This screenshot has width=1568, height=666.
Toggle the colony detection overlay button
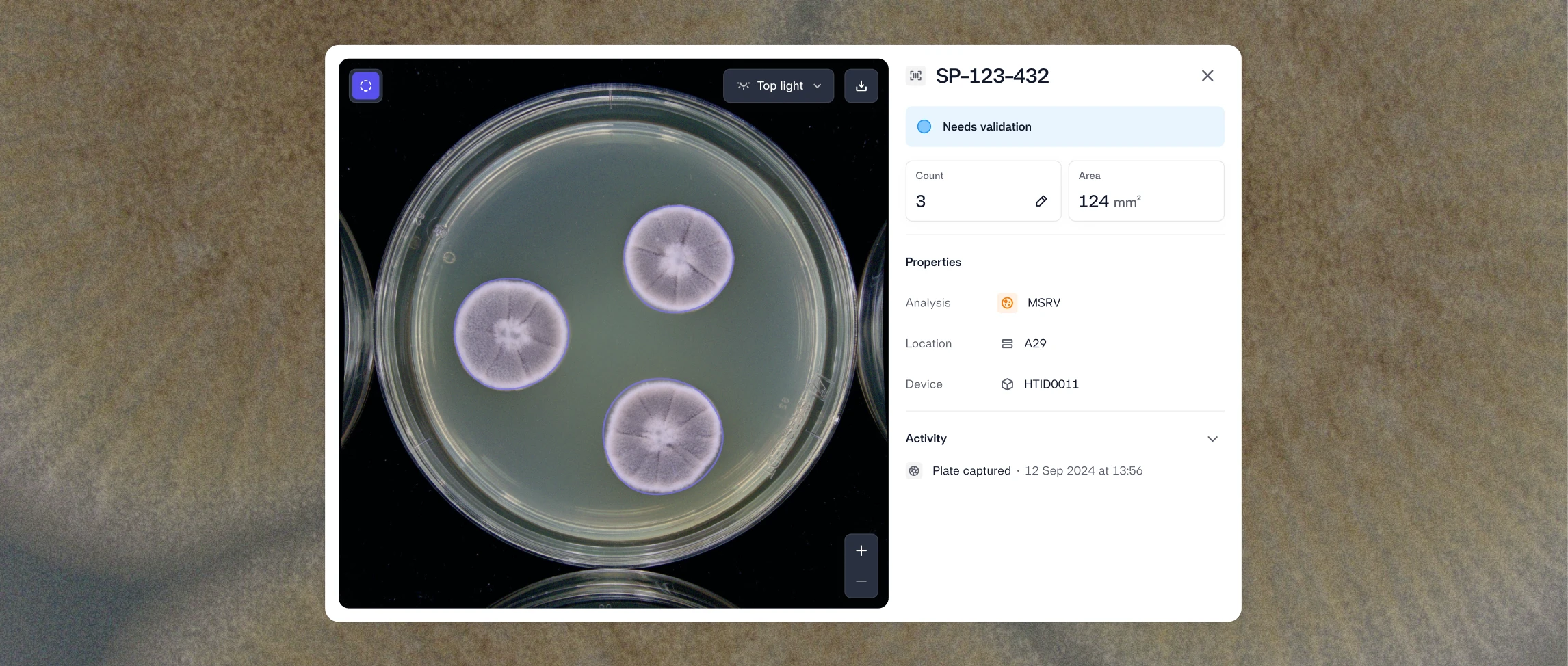365,86
